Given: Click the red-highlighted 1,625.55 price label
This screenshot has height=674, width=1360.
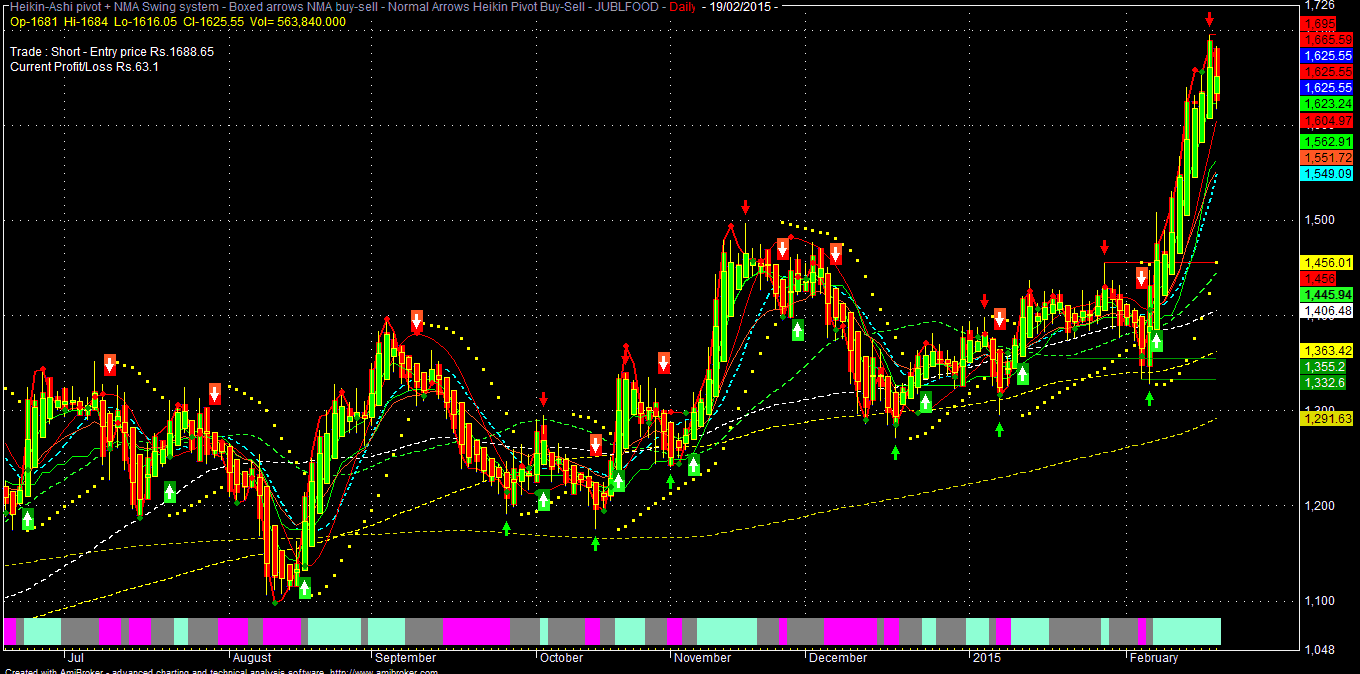Looking at the screenshot, I should [1326, 72].
